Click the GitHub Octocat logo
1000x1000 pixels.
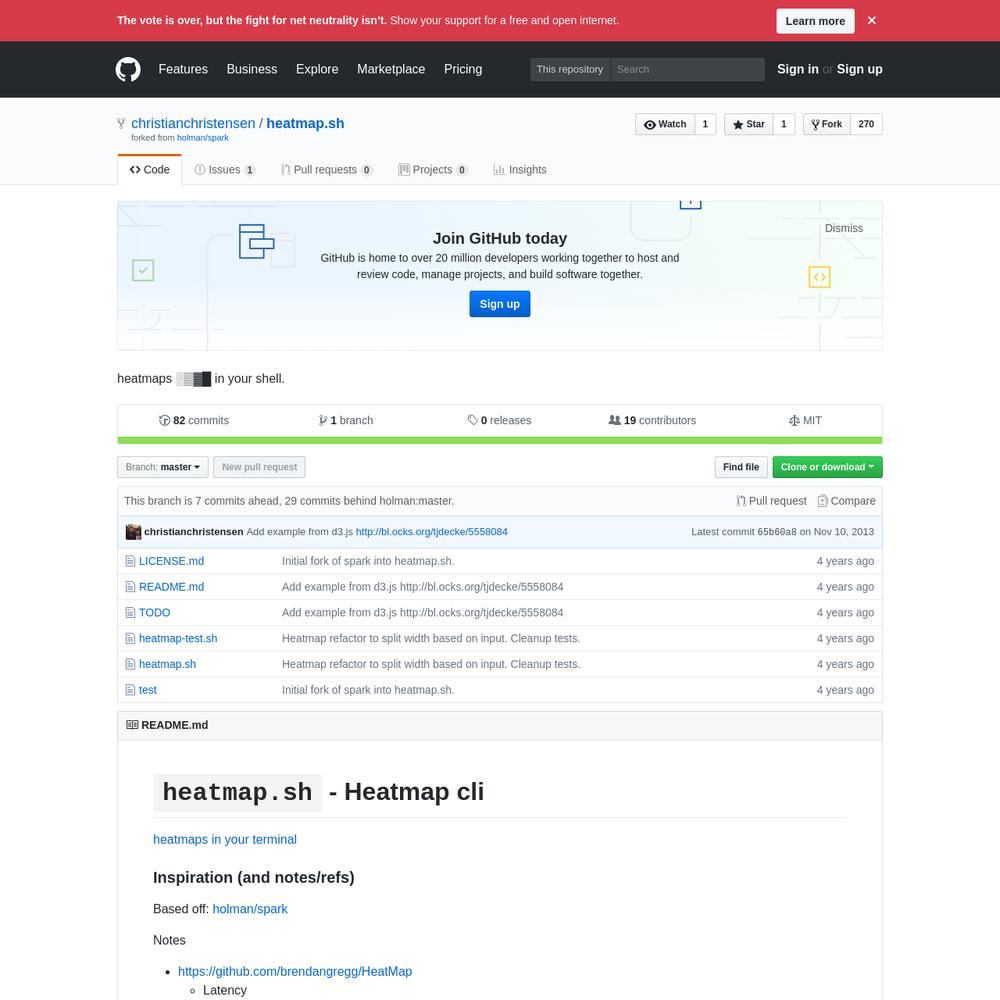tap(128, 69)
